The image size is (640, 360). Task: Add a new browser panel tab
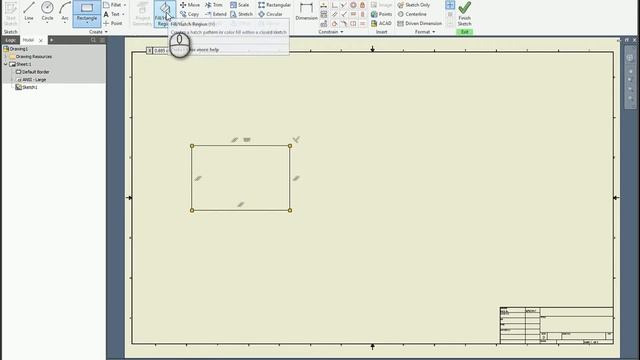51,40
